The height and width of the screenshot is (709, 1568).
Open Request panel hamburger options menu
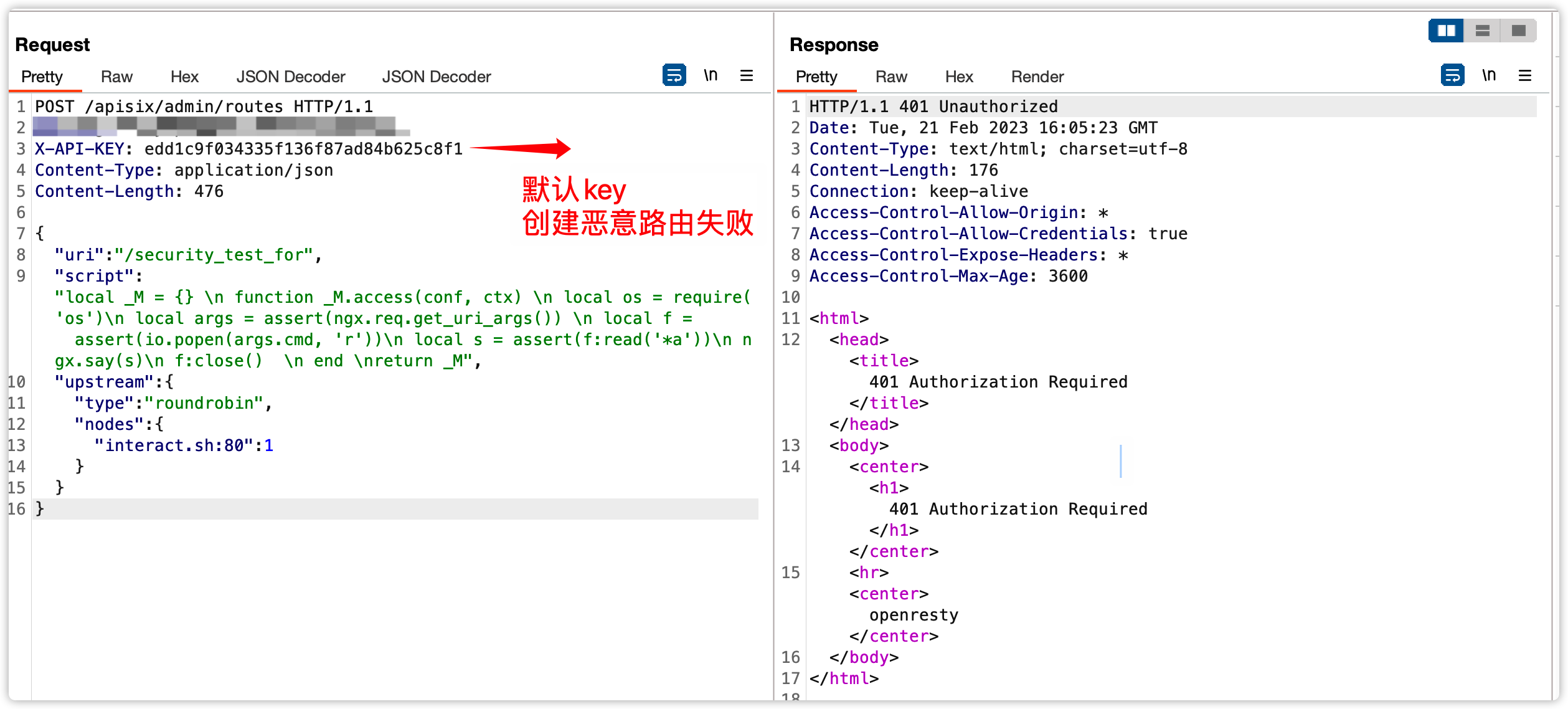coord(747,75)
